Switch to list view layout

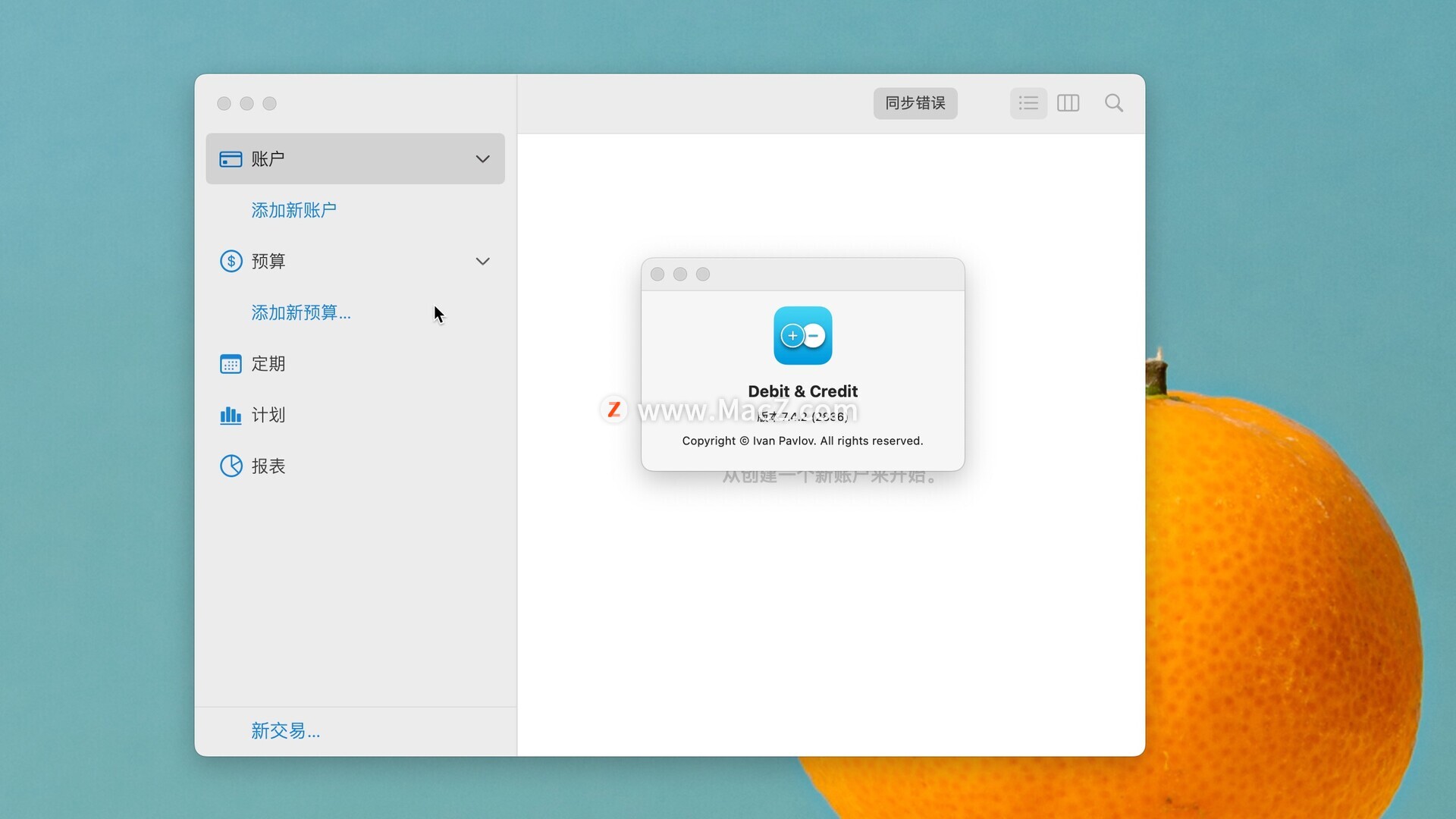(x=1028, y=103)
